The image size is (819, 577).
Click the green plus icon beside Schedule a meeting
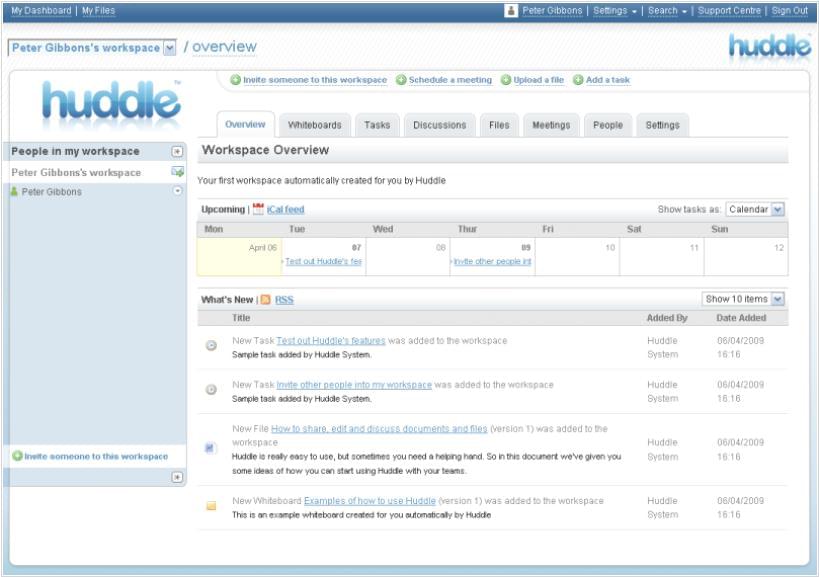click(401, 80)
